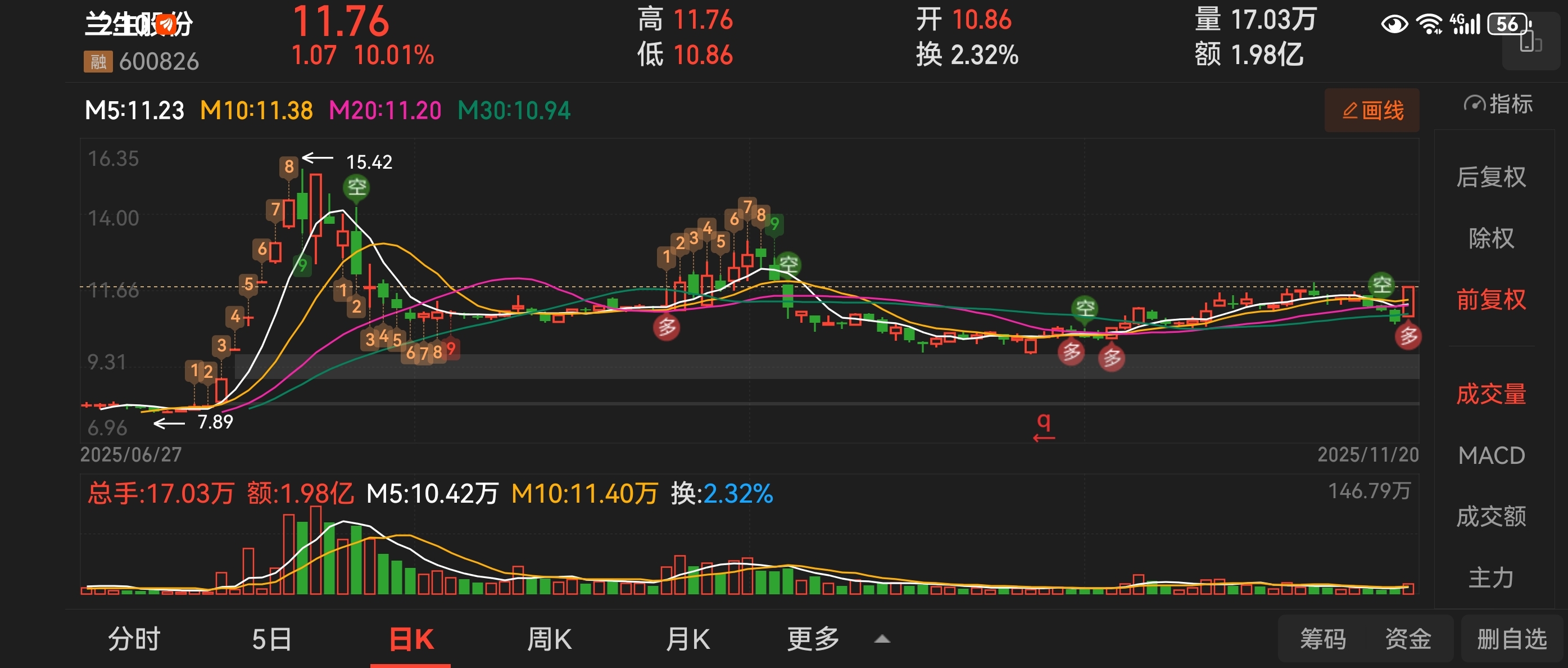Viewport: 1568px width, 668px height.
Task: Open the 更多 periods menu
Action: [x=813, y=639]
